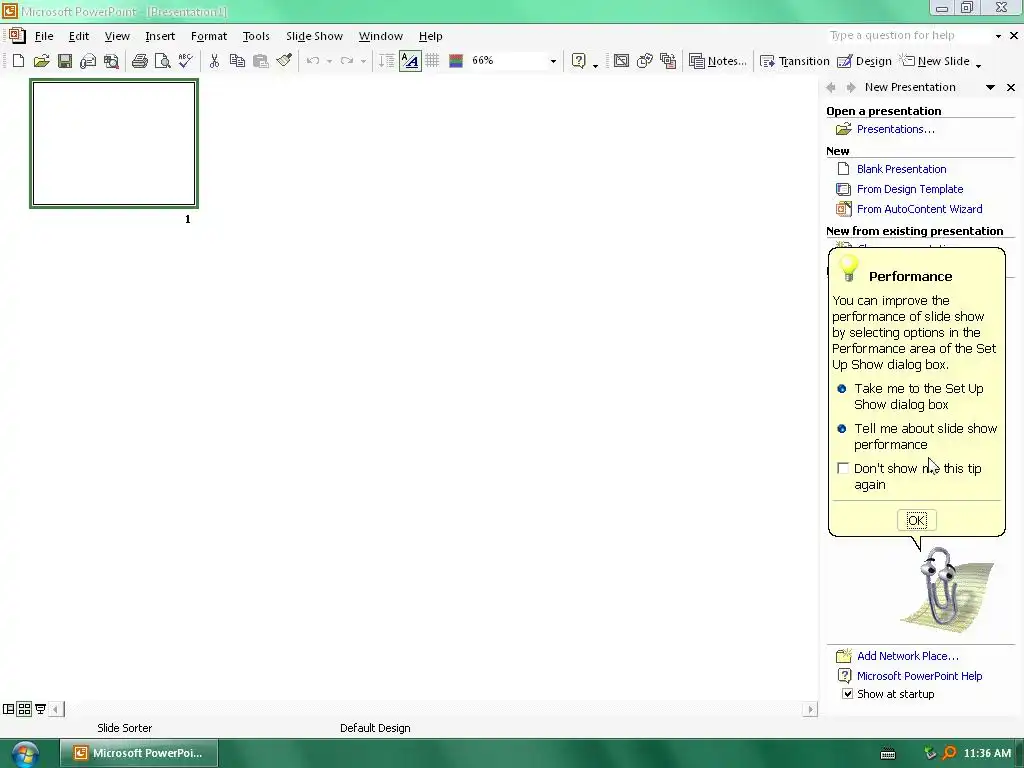
Task: Click the Redo arrow icon
Action: click(347, 61)
